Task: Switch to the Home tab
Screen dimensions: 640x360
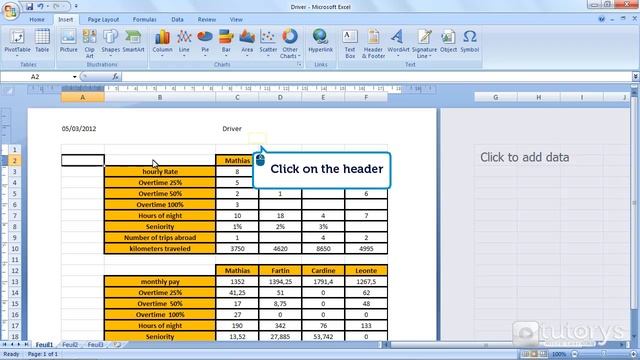Action: tap(37, 19)
